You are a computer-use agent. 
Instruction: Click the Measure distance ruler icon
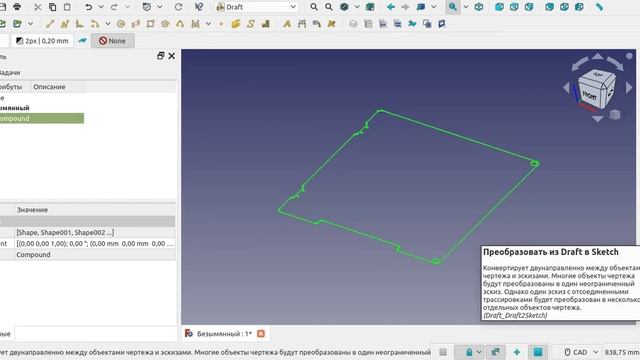(599, 7)
